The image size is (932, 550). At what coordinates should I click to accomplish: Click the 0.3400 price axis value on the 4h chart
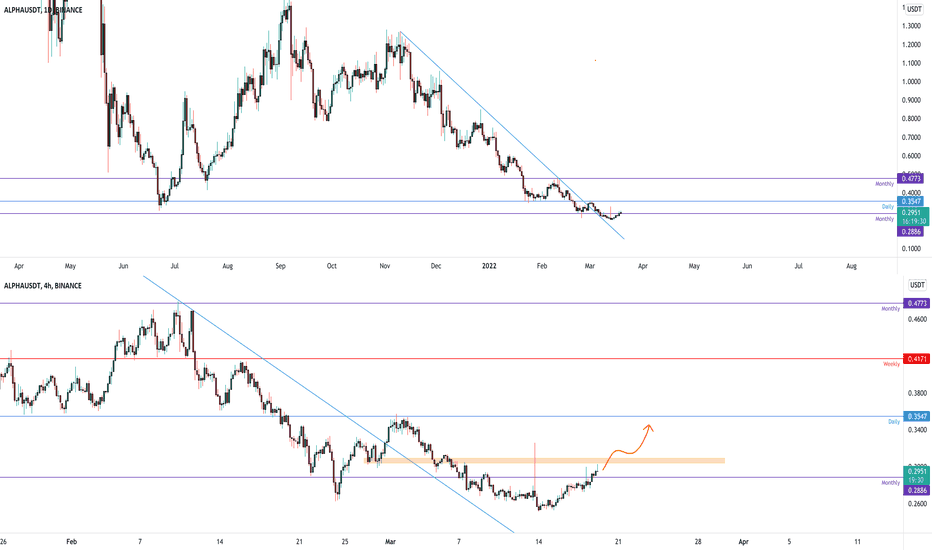917,430
